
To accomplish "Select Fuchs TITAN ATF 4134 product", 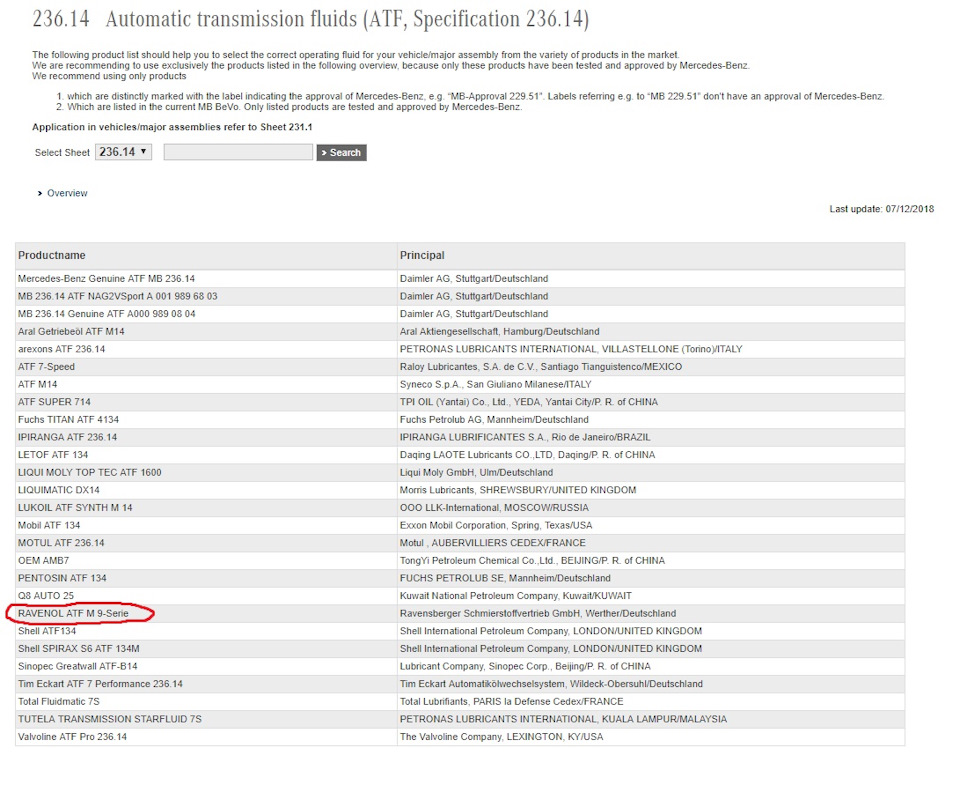I will tap(68, 420).
